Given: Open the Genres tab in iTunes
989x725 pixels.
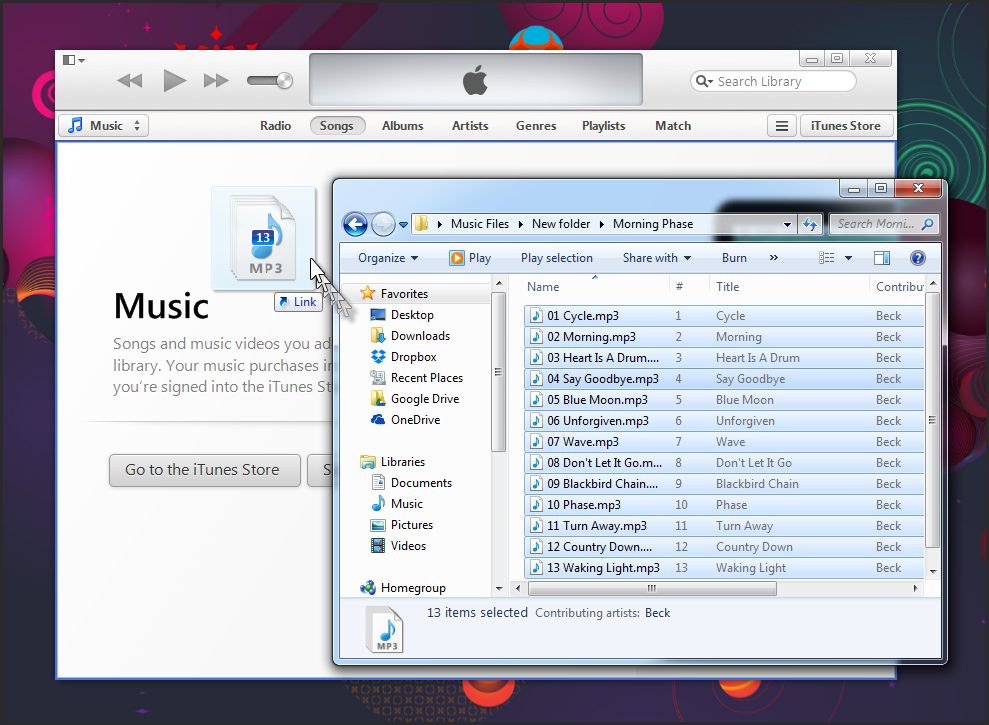Looking at the screenshot, I should point(536,126).
